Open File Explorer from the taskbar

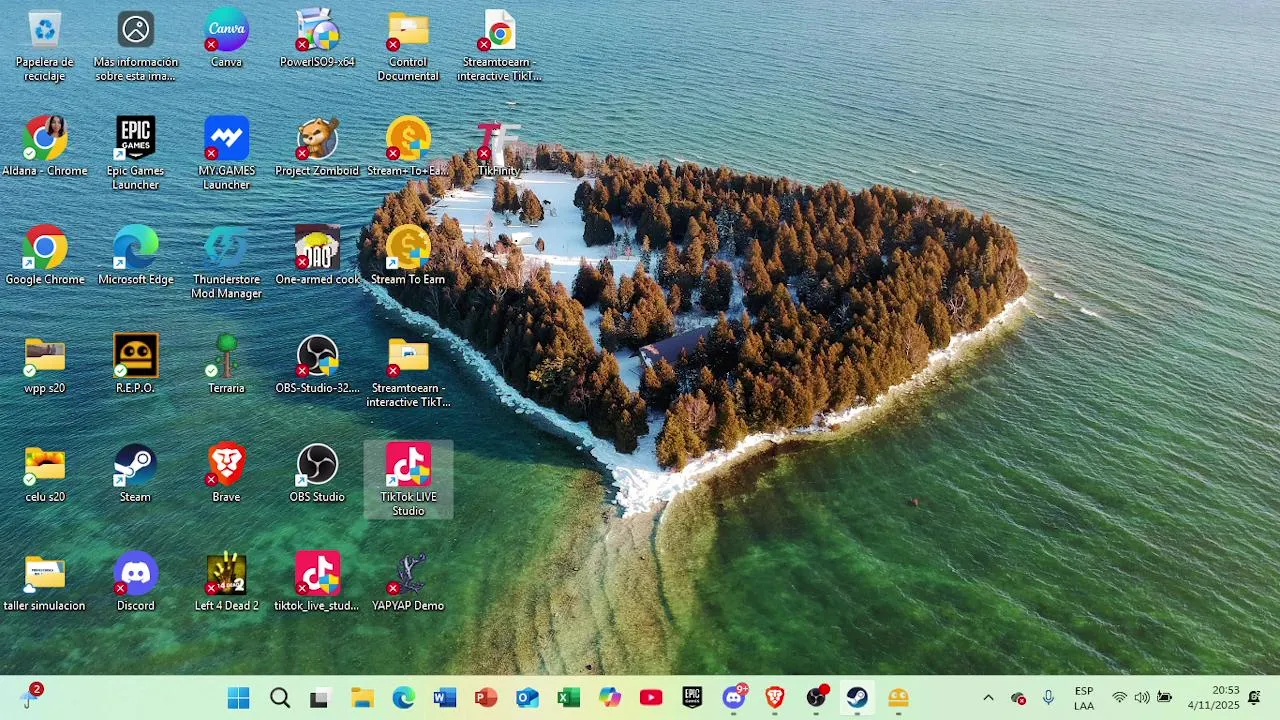tap(362, 698)
